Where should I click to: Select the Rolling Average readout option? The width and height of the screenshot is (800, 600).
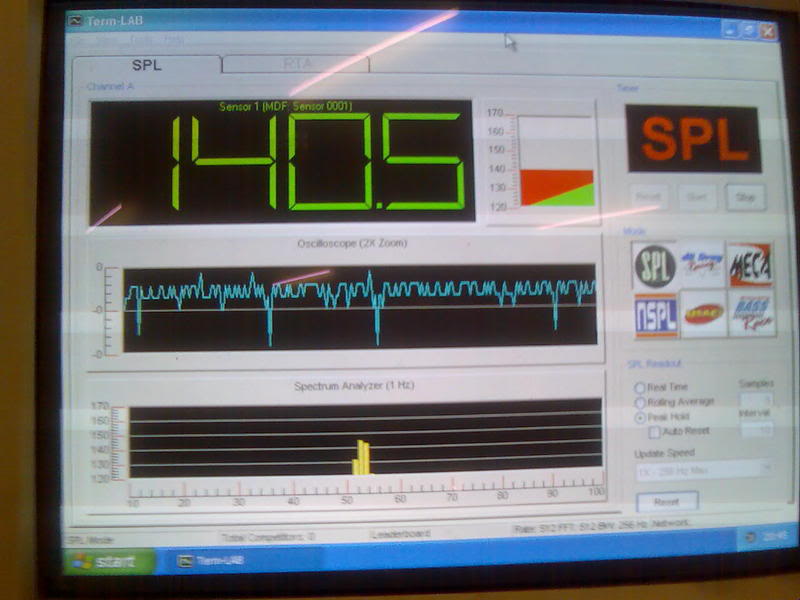point(640,402)
